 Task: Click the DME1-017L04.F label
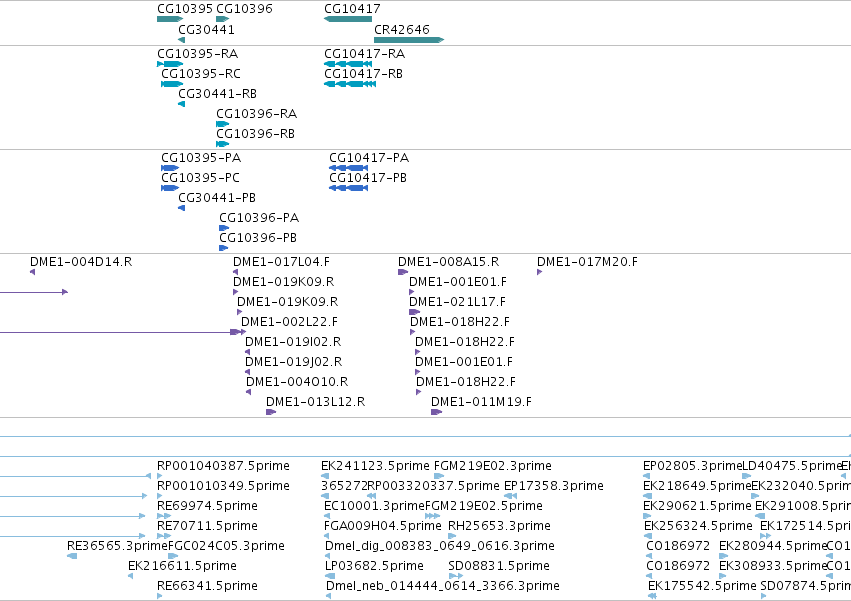pos(281,262)
